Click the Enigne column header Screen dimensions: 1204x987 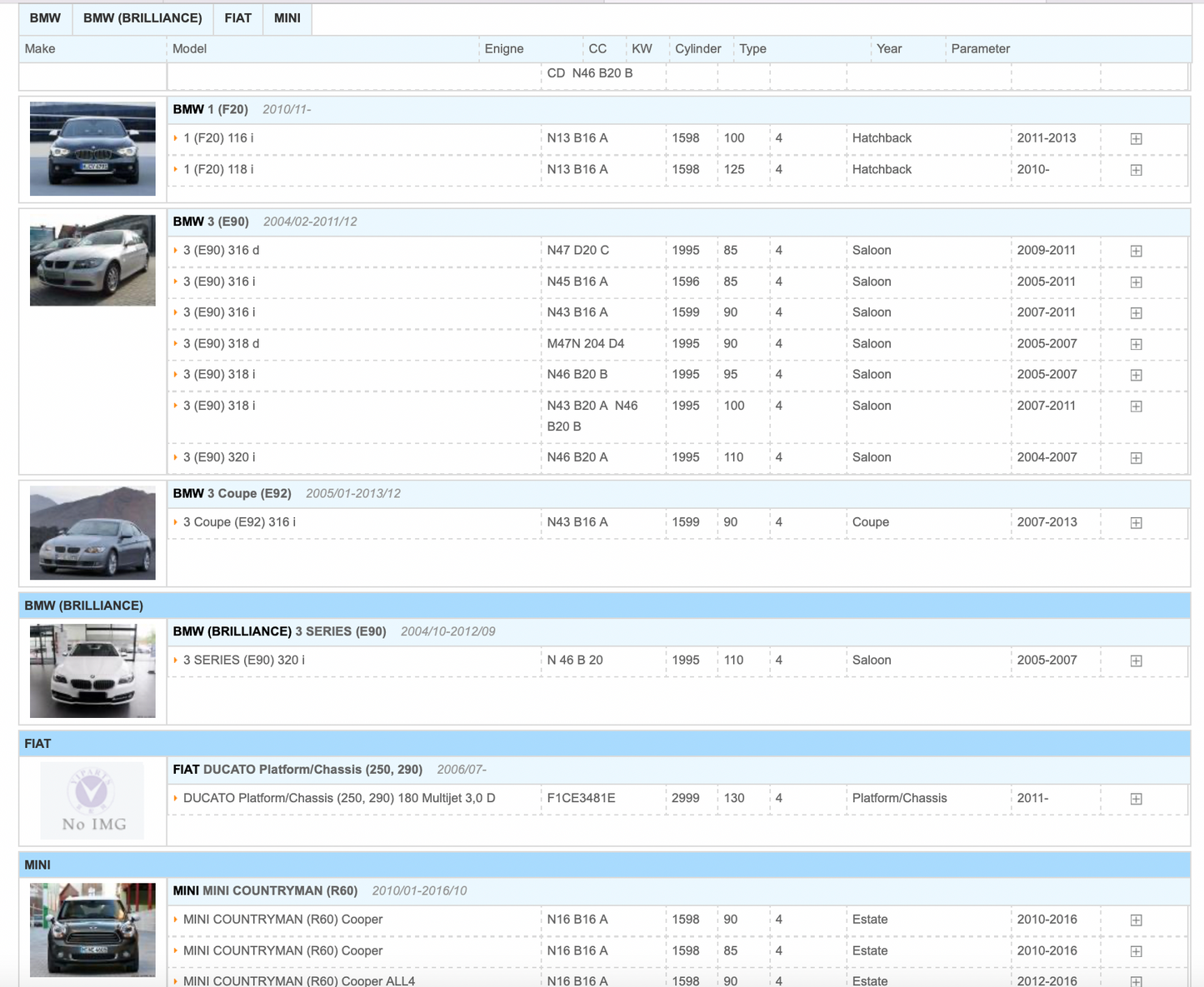click(x=504, y=49)
